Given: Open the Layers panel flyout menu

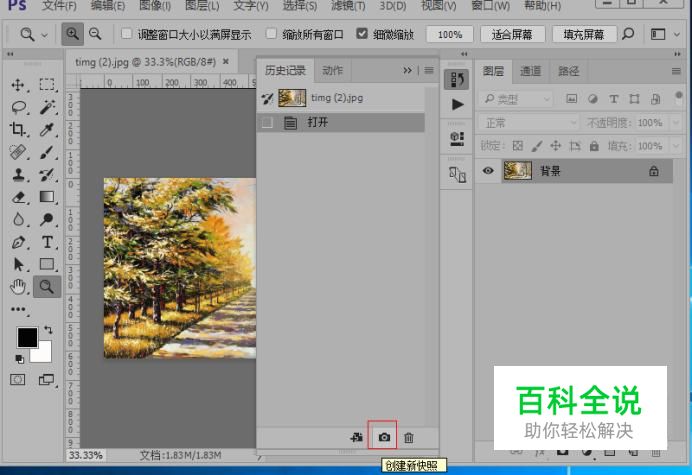Looking at the screenshot, I should click(676, 71).
